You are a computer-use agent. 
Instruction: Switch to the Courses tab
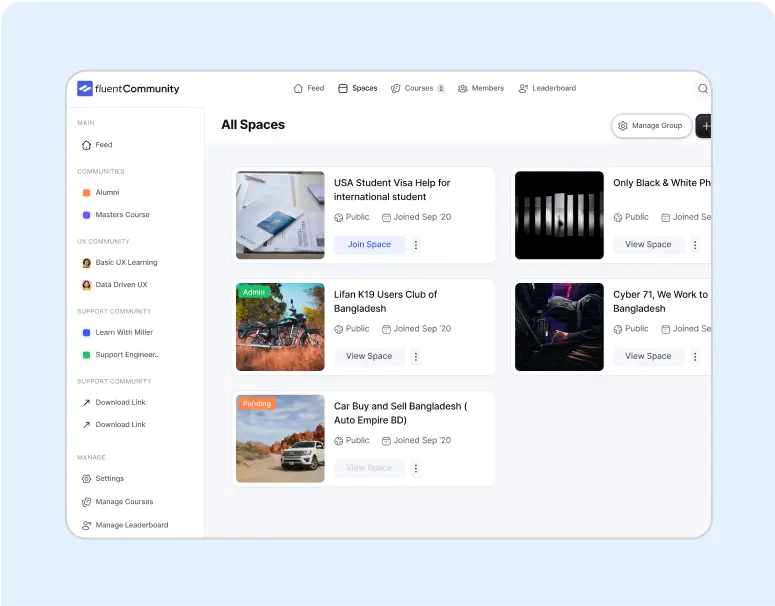(418, 88)
